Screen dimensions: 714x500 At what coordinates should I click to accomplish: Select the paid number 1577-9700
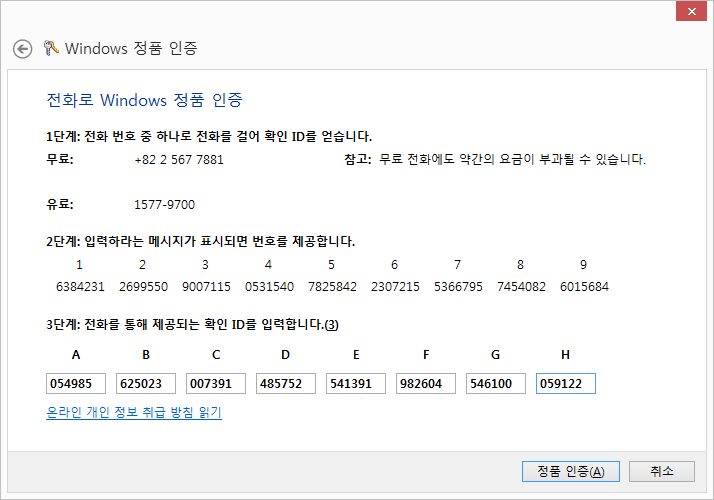164,205
